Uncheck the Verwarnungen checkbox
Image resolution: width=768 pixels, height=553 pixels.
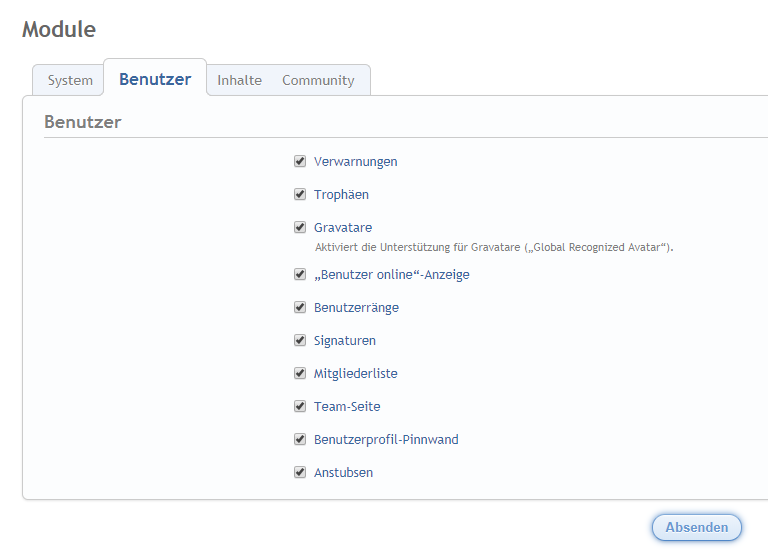(x=300, y=161)
